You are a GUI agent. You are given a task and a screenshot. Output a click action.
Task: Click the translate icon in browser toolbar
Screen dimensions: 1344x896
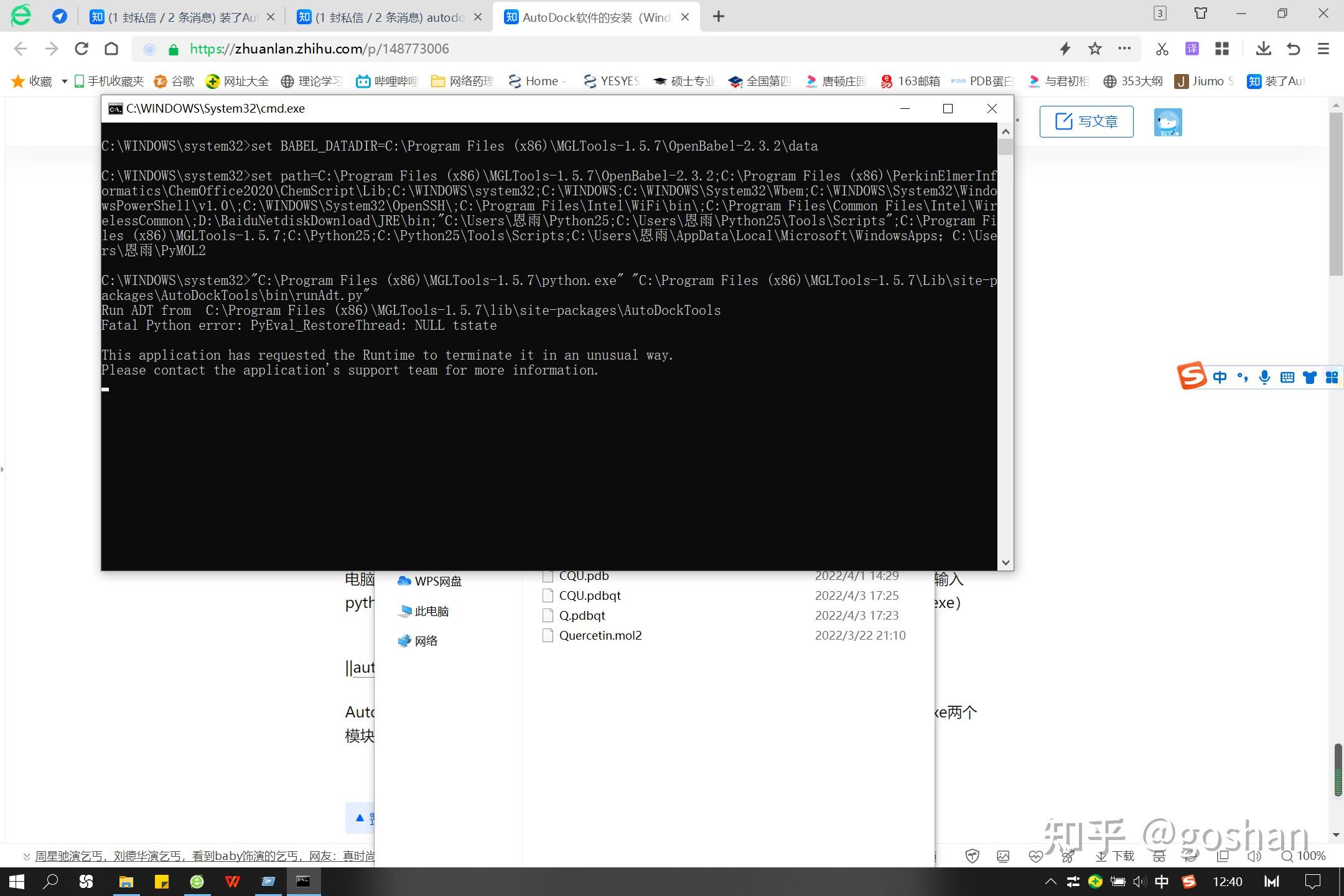click(1192, 49)
